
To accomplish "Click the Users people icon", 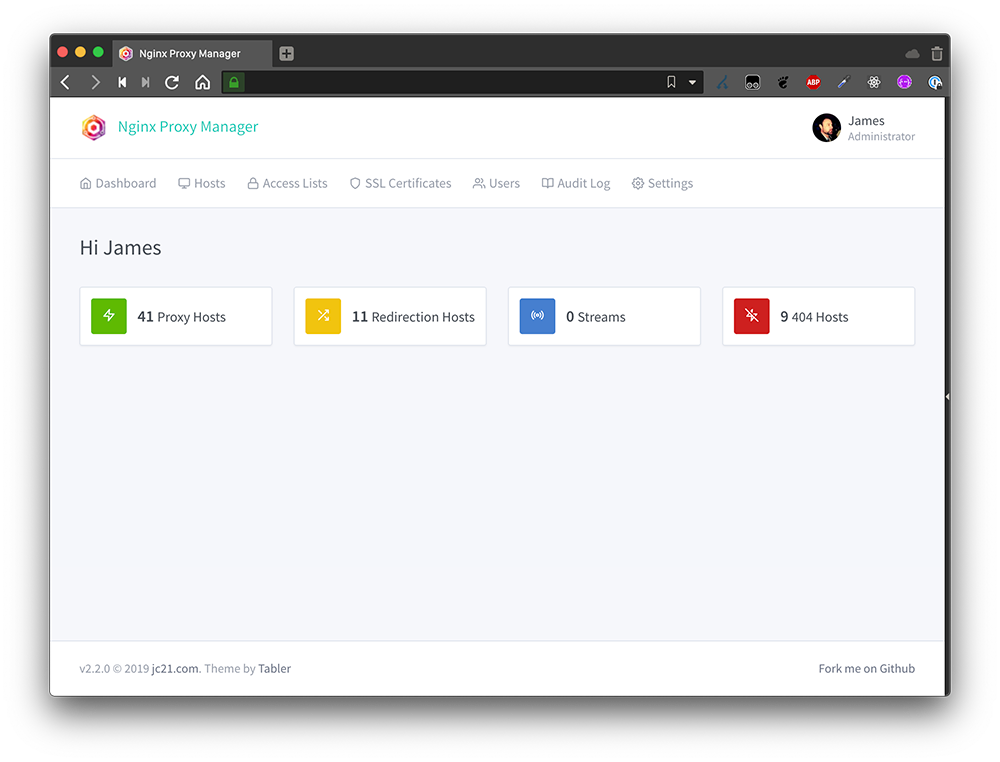I will tap(478, 183).
